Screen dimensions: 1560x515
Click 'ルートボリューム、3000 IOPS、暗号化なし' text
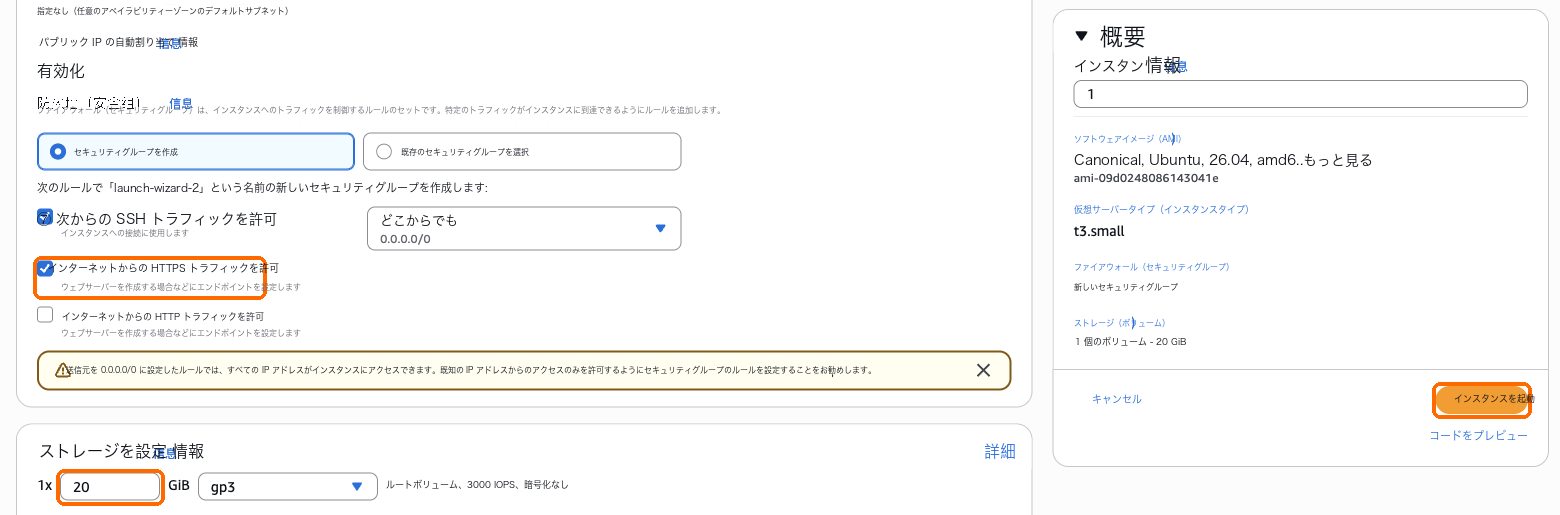coord(477,485)
